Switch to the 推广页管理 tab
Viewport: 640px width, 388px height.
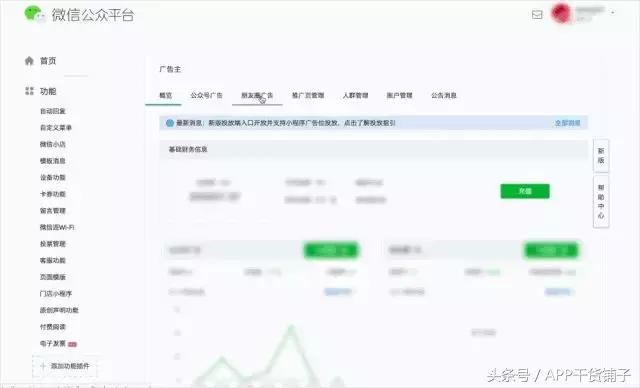308,95
